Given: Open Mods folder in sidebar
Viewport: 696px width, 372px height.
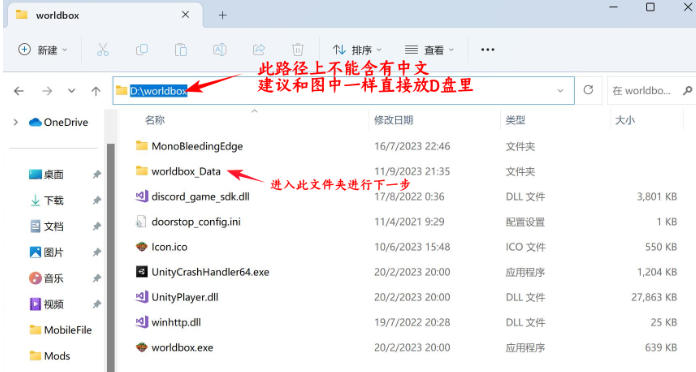Looking at the screenshot, I should coord(50,356).
